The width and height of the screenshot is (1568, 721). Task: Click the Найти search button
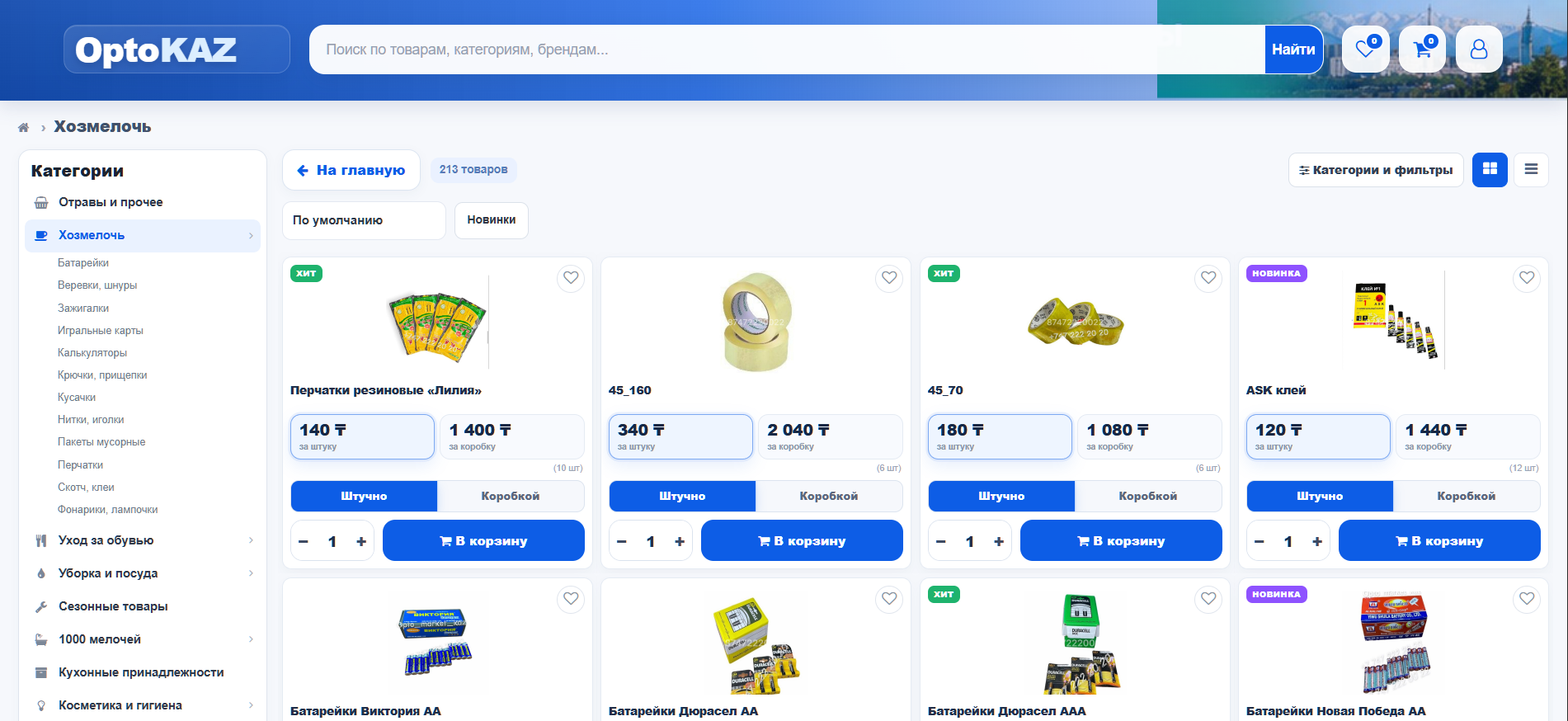(x=1293, y=49)
